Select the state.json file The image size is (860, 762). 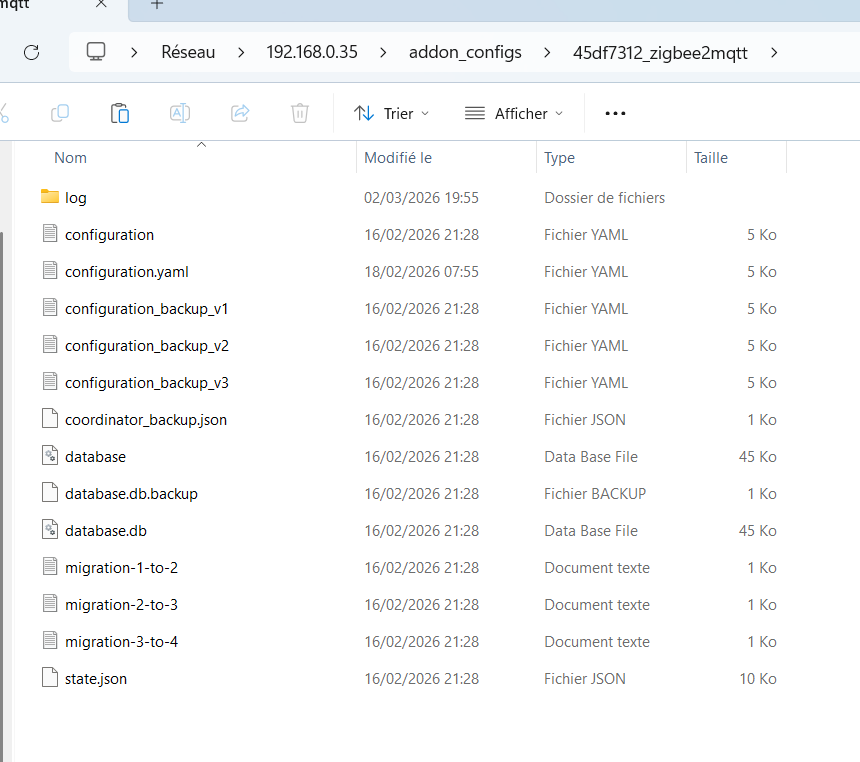96,679
